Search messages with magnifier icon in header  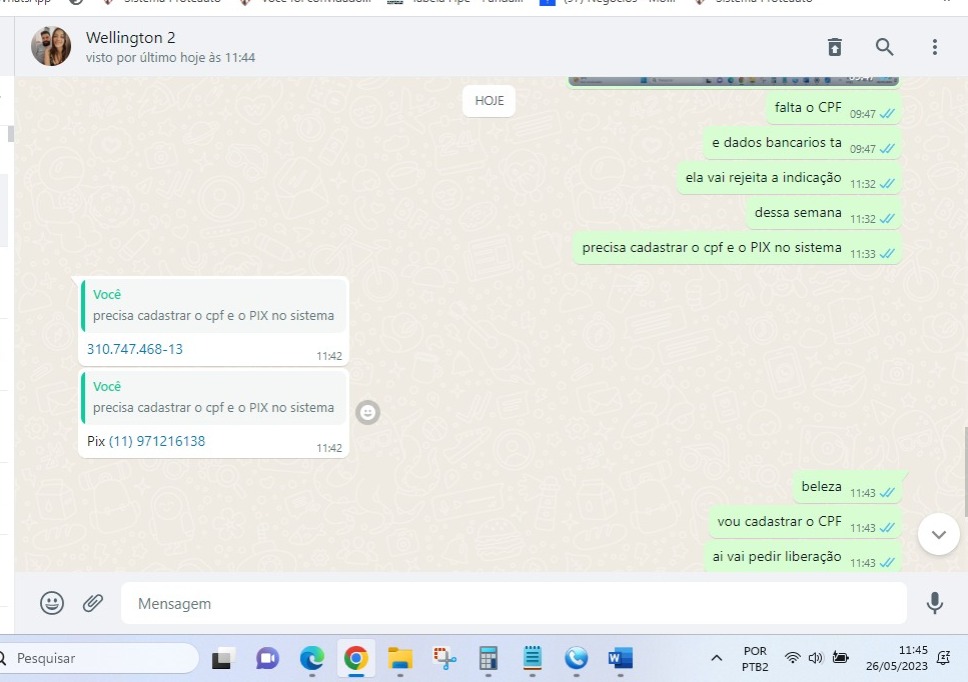pos(884,47)
